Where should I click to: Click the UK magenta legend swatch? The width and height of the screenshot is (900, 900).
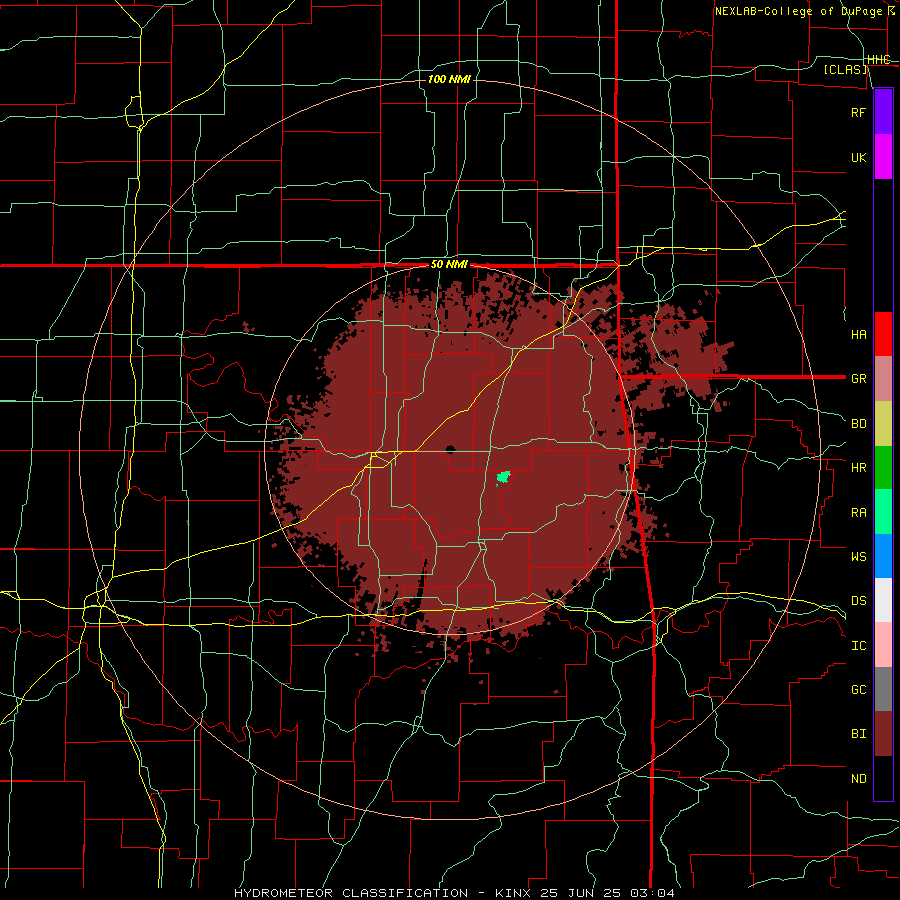coord(883,157)
